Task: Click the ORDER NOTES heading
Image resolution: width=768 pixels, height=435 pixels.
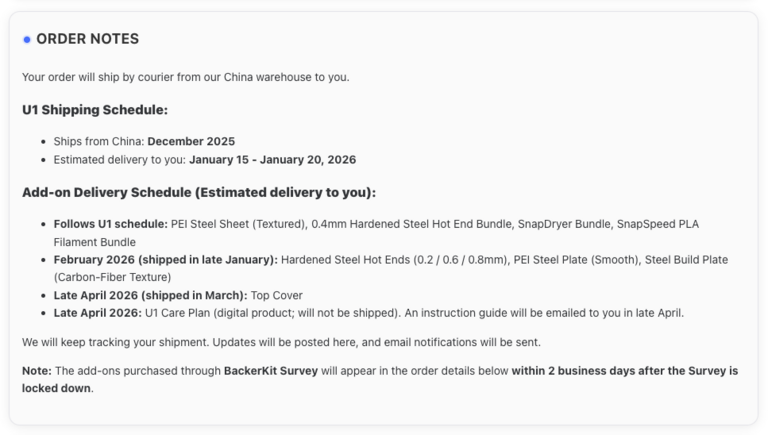Action: pos(87,39)
